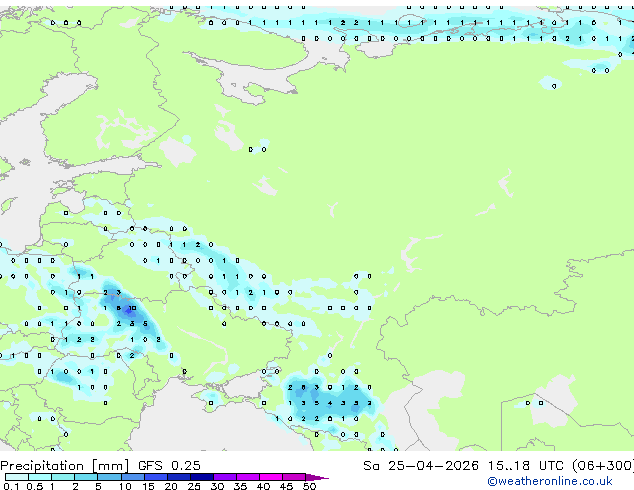The width and height of the screenshot is (634, 490).
Task: Click the "10" precipitation value on the map
Action: tap(132, 308)
